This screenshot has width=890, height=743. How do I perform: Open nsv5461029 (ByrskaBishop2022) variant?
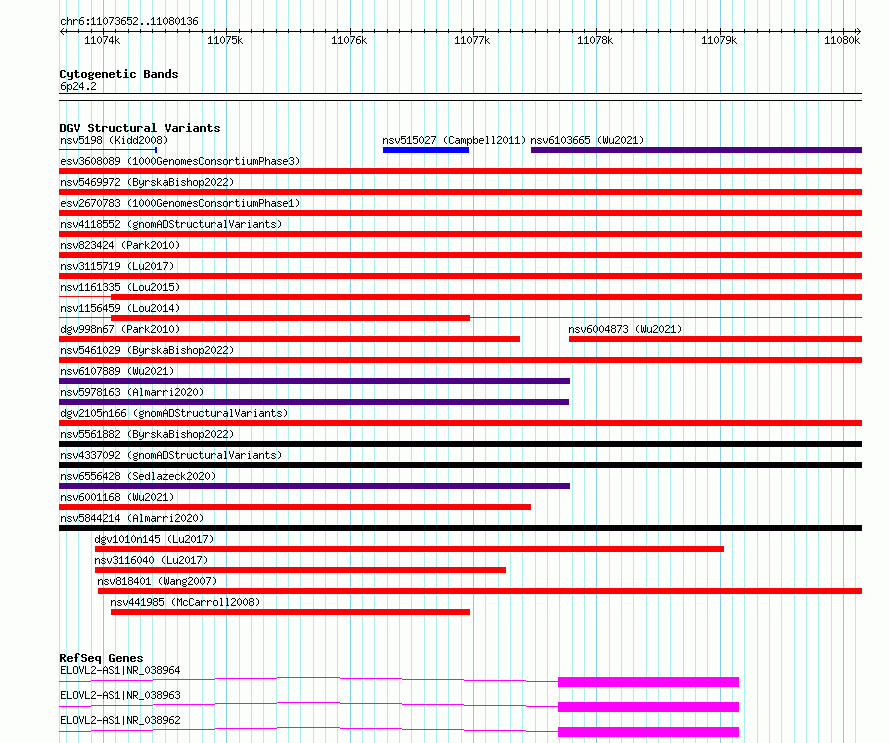pos(147,350)
